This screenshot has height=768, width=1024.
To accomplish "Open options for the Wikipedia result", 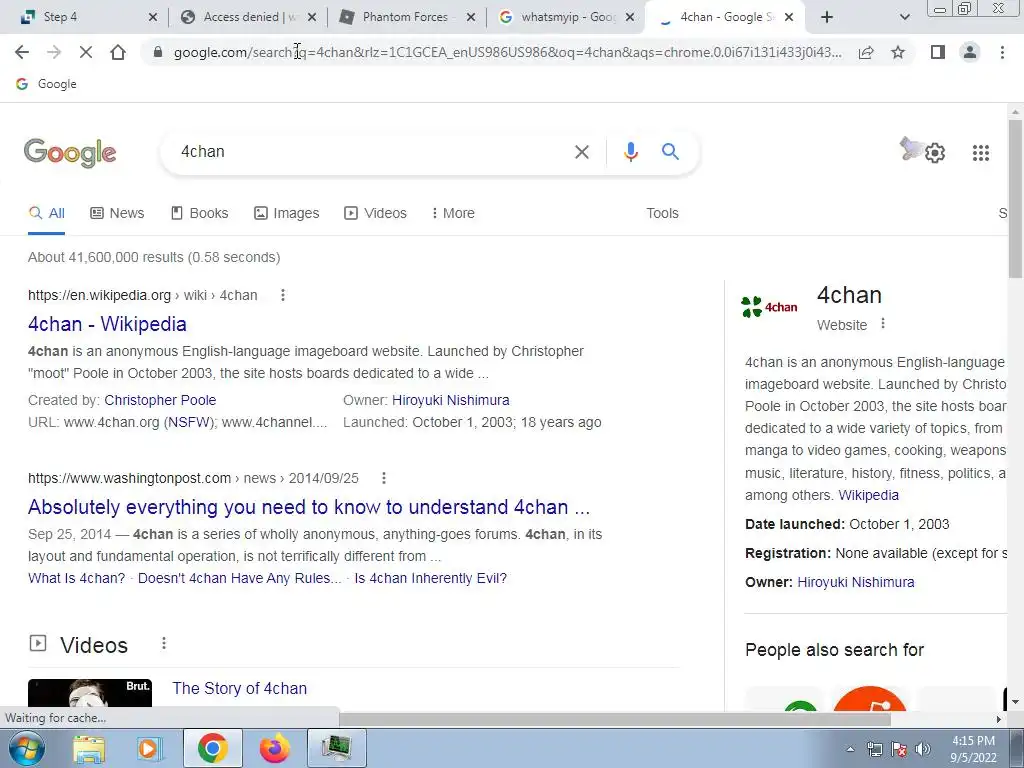I will coord(283,295).
